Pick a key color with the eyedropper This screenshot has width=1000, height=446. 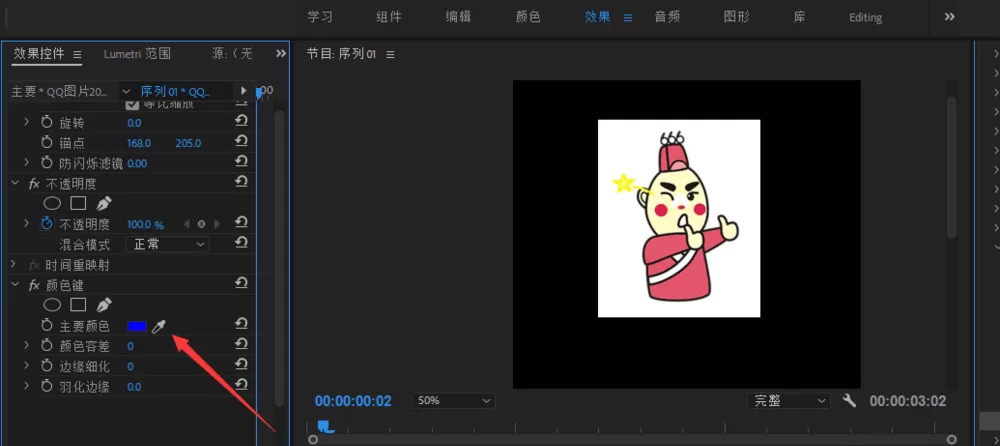(x=158, y=327)
